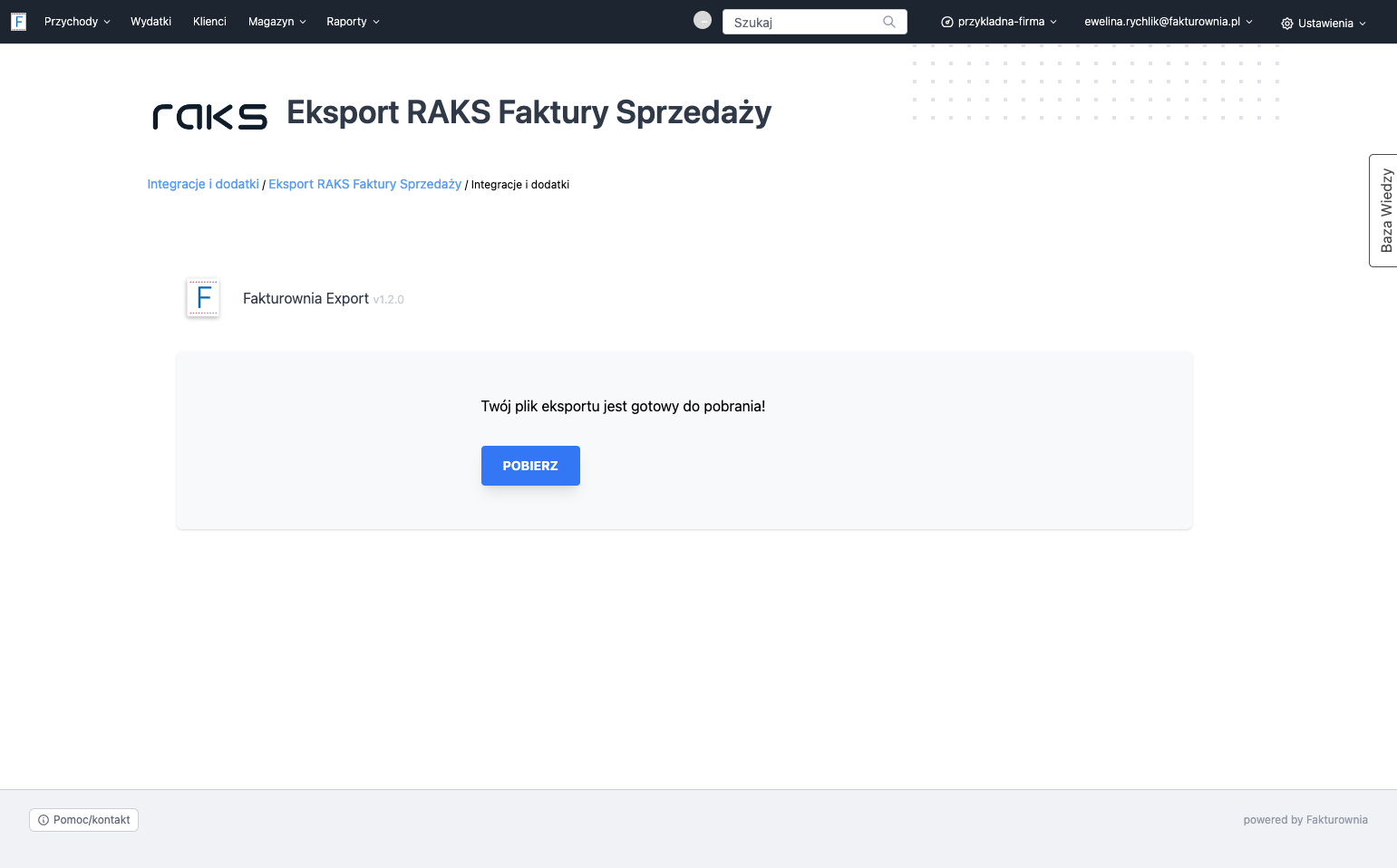Expand the Magazyn dropdown
The image size is (1397, 868).
(277, 22)
